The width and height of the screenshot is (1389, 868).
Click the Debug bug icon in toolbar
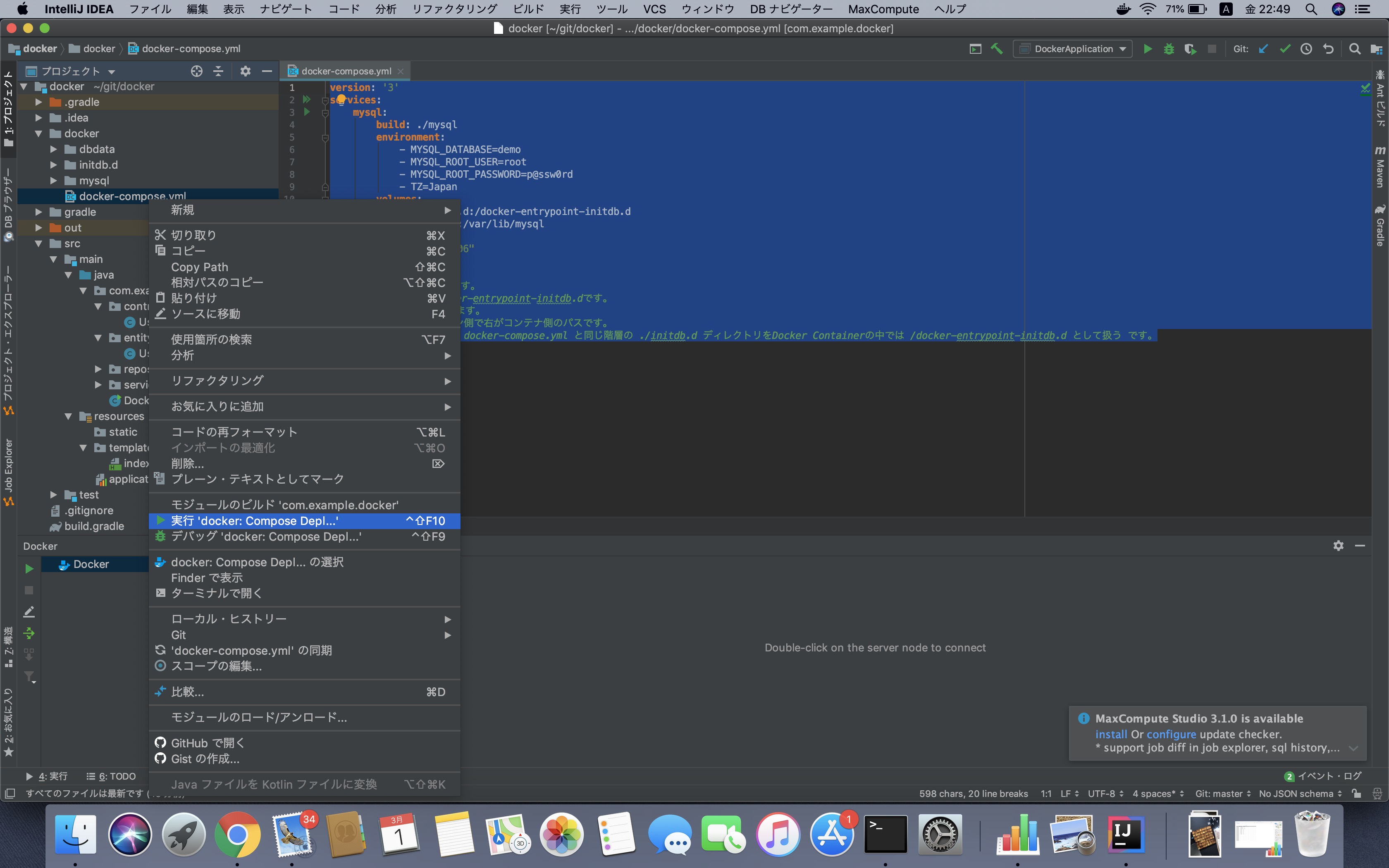1169,49
